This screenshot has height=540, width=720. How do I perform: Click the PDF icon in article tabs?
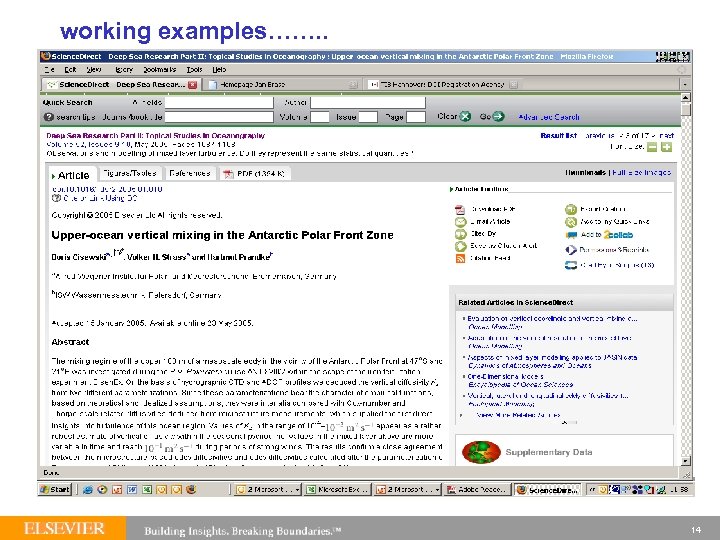click(x=228, y=174)
